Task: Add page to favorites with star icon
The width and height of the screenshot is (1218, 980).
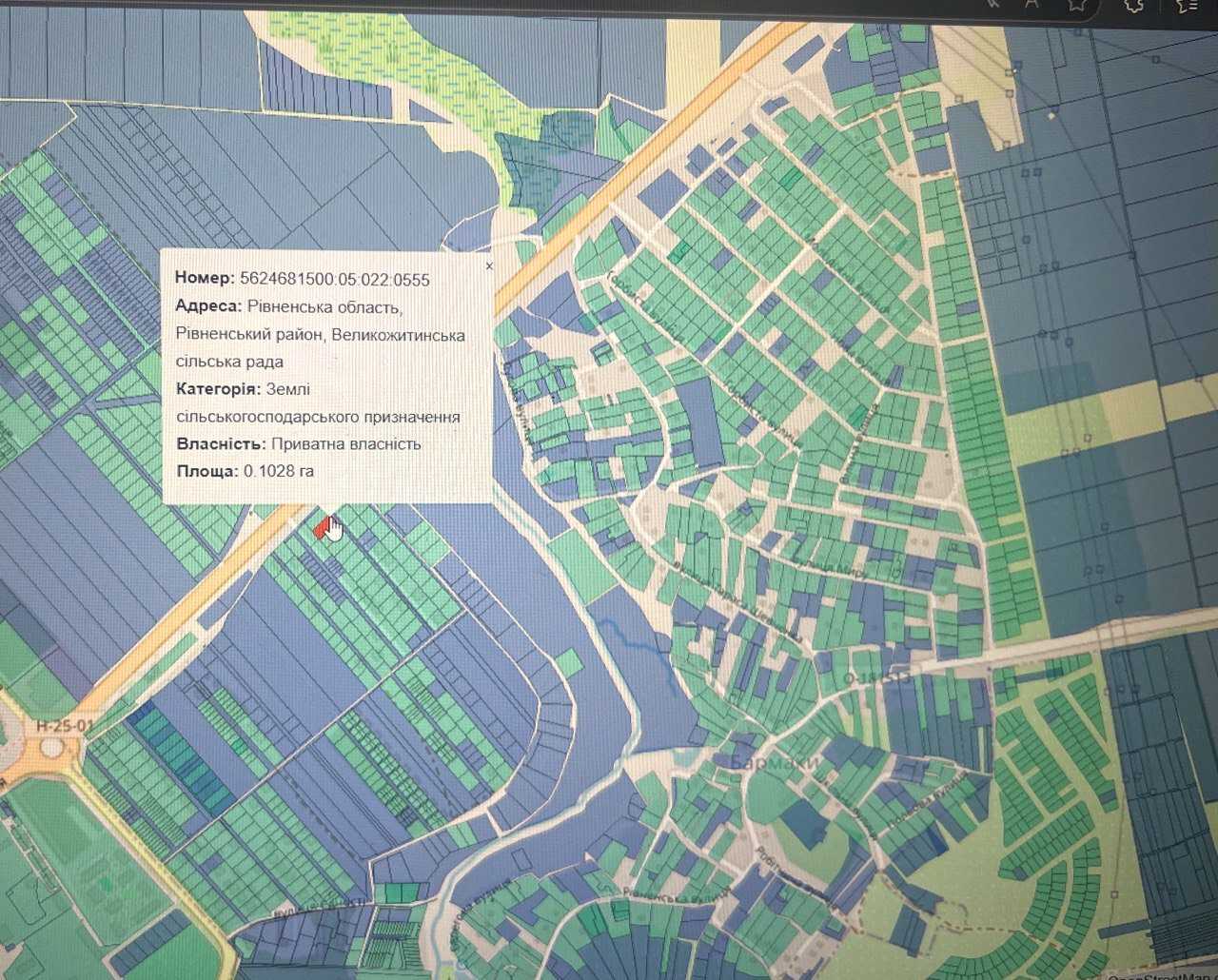Action: click(1076, 4)
